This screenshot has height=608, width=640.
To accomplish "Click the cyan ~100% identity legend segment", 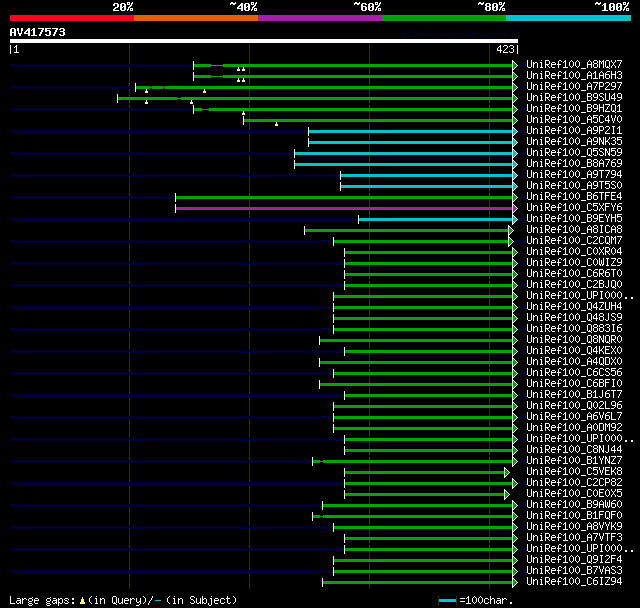I will coord(569,18).
